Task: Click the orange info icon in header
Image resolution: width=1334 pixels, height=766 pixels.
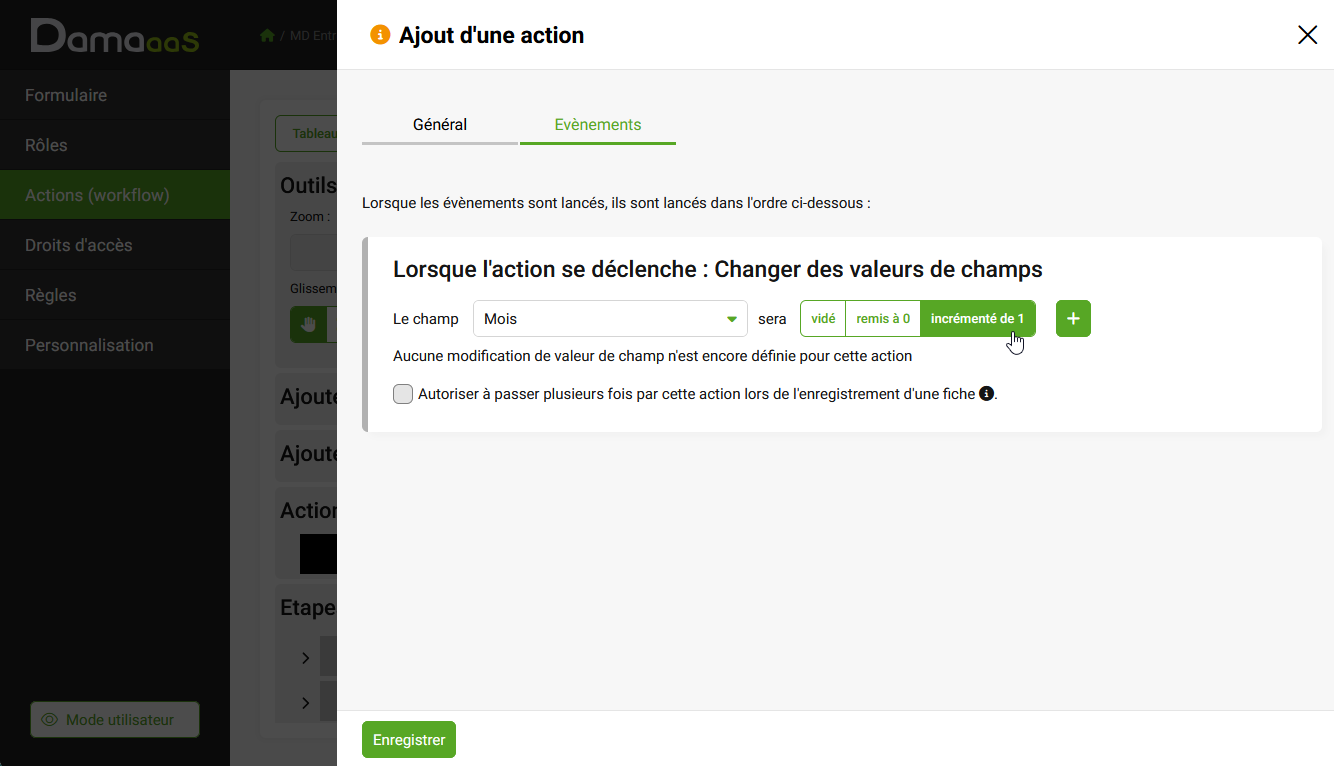Action: (x=380, y=35)
